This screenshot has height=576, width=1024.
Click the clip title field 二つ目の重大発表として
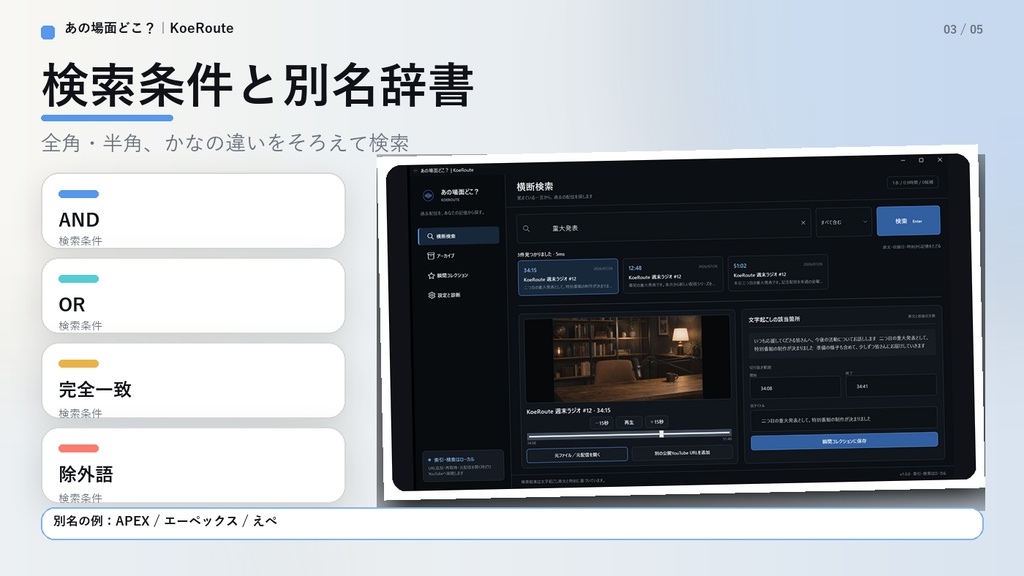pyautogui.click(x=844, y=419)
